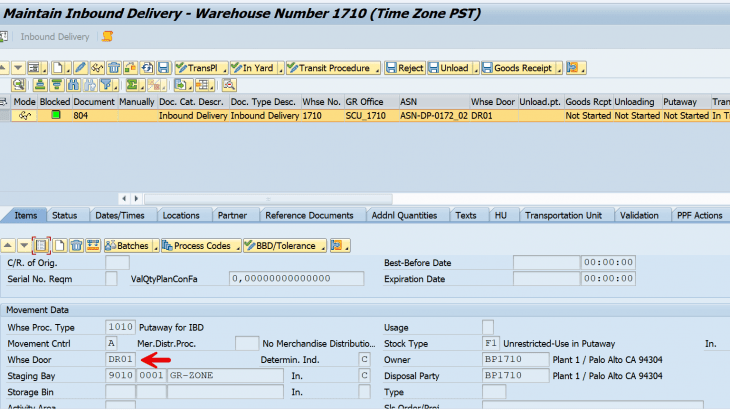Click the create new document icon in header toolbar
Viewport: 730px width, 410px height.
58,68
